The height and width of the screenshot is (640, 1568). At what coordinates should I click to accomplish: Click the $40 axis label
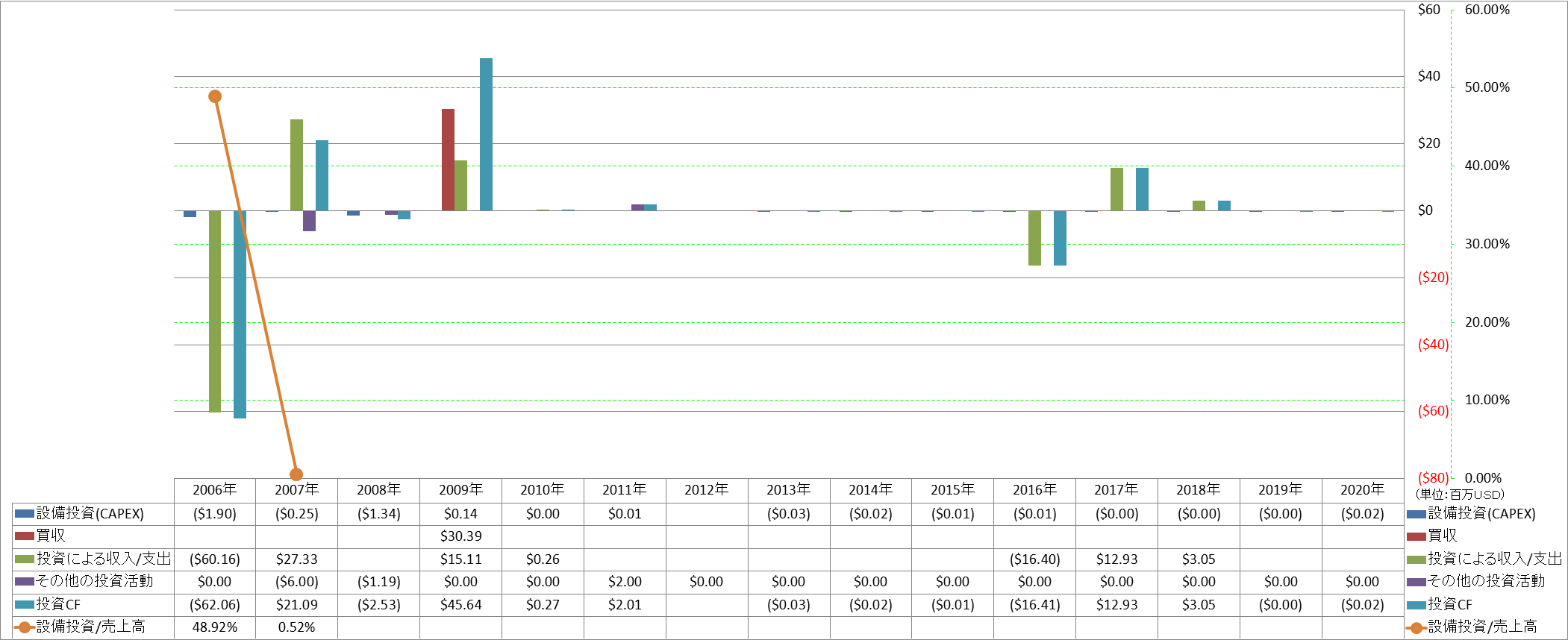click(x=1429, y=76)
